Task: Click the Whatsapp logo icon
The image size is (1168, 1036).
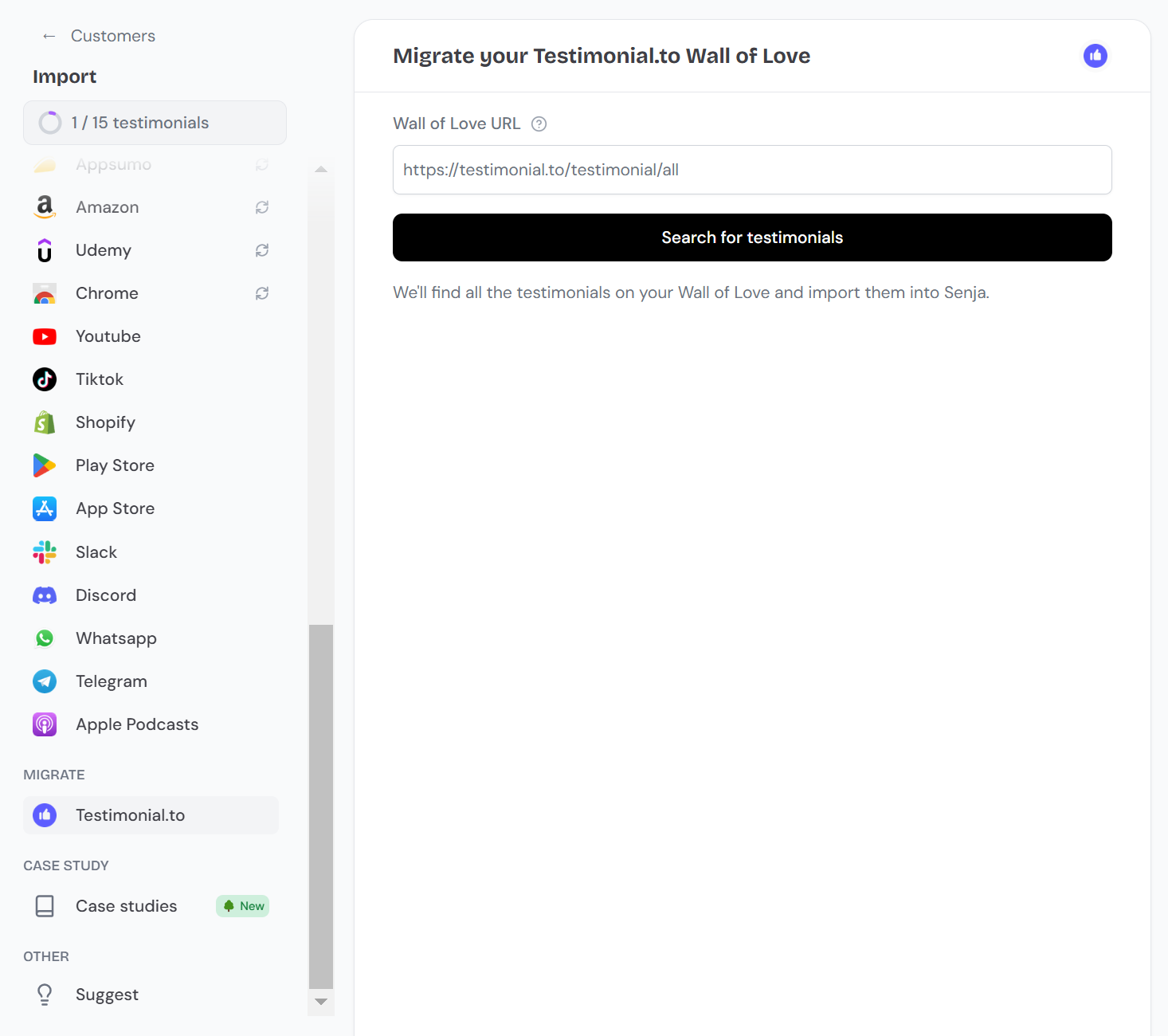Action: [x=45, y=638]
